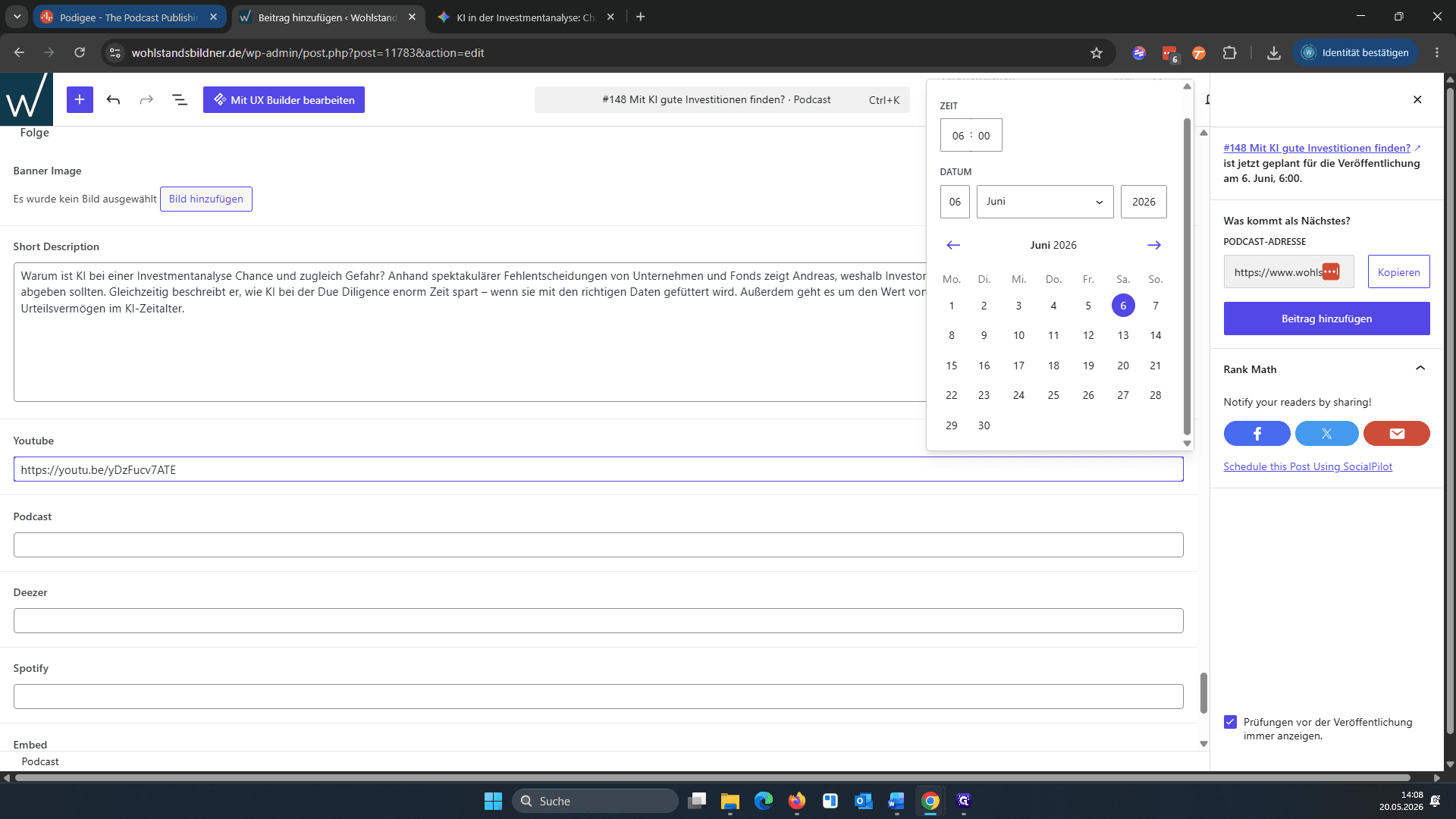Click the Kopieren button
This screenshot has height=819, width=1456.
pyautogui.click(x=1398, y=272)
